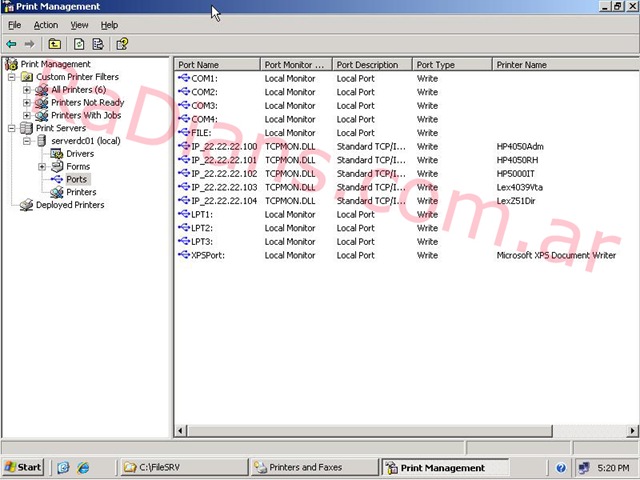640x480 pixels.
Task: Click the XPSPort: port icon
Action: 184,255
